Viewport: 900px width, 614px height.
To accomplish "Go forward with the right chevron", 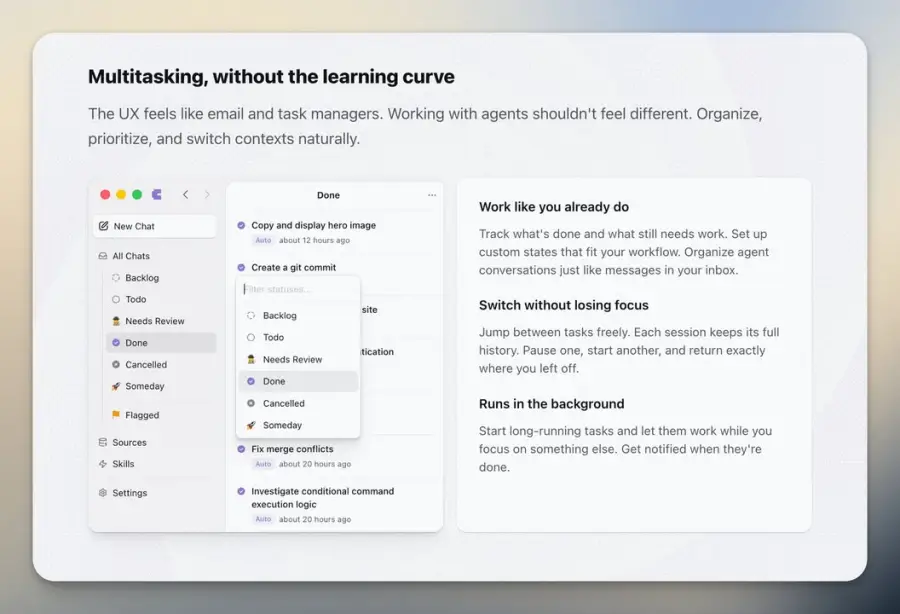I will [207, 195].
